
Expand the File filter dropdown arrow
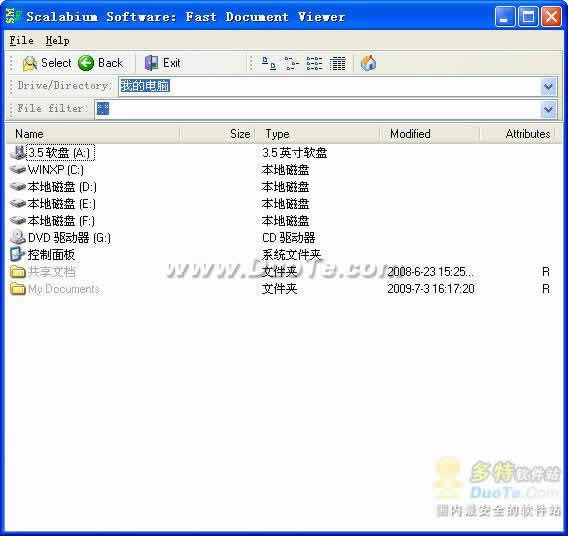click(x=548, y=109)
